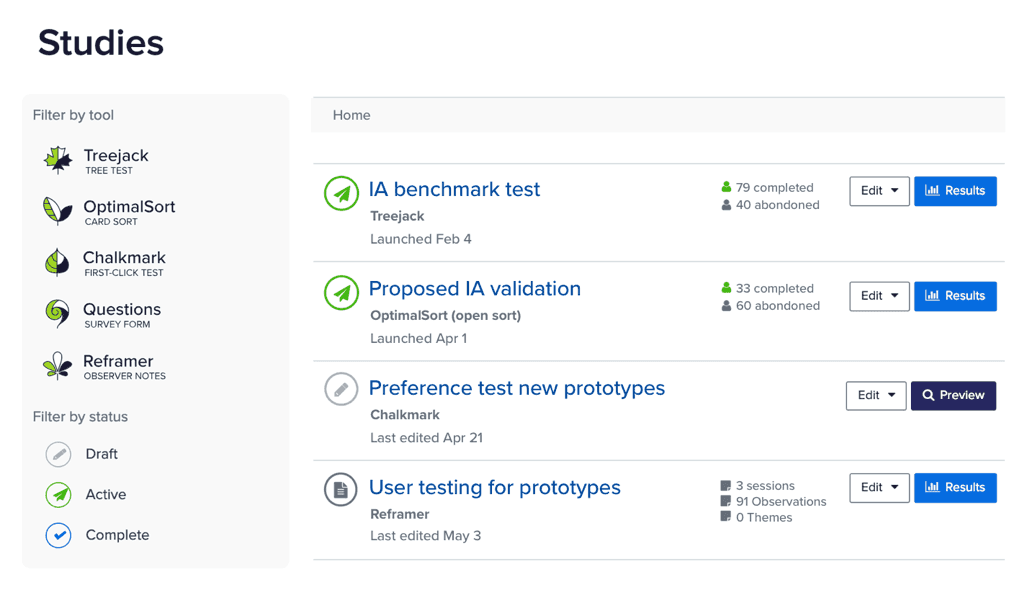Click the 'Filter by status' heading

tap(80, 417)
